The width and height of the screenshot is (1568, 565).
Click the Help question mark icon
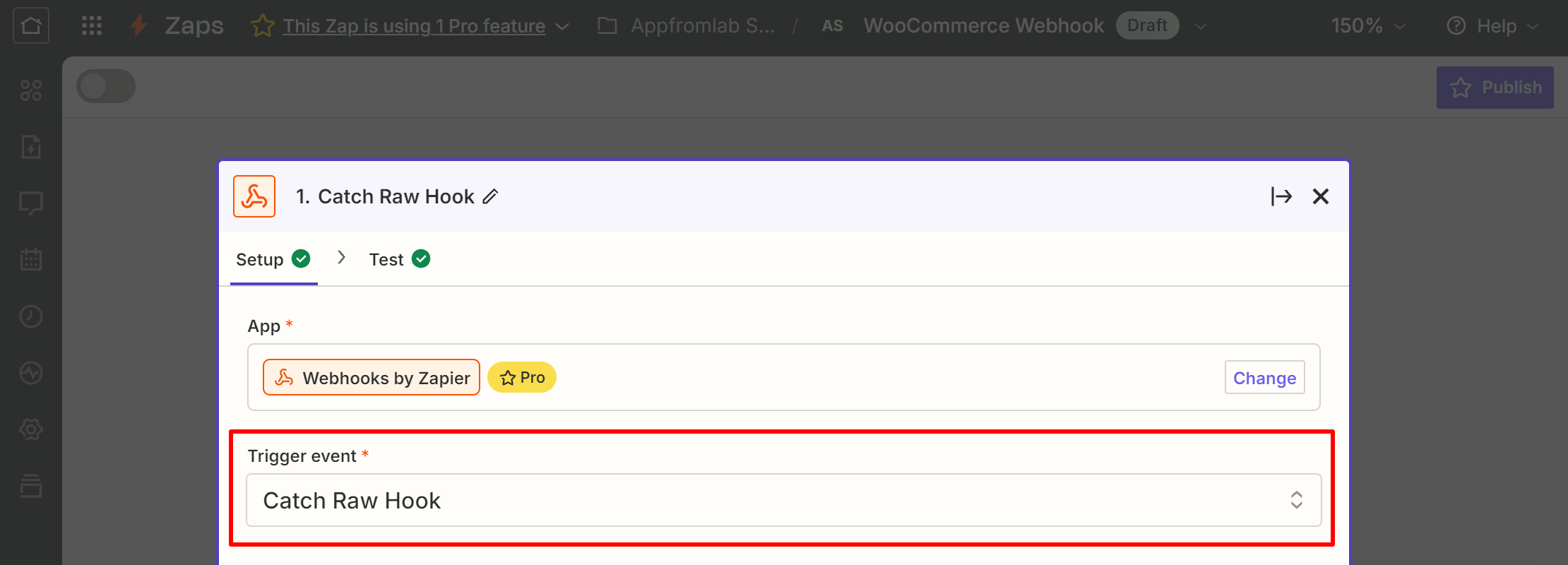(x=1456, y=26)
